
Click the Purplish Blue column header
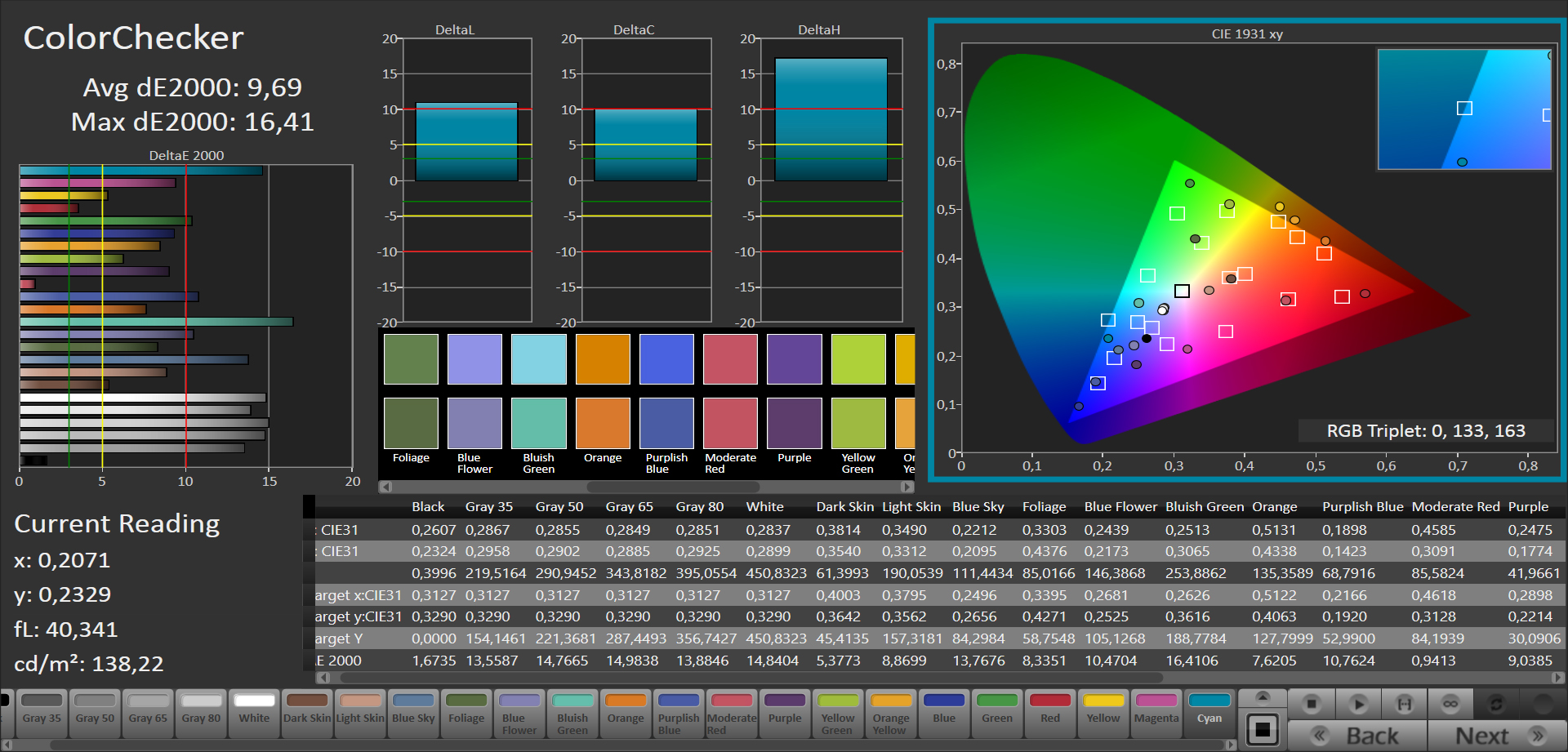[1362, 506]
